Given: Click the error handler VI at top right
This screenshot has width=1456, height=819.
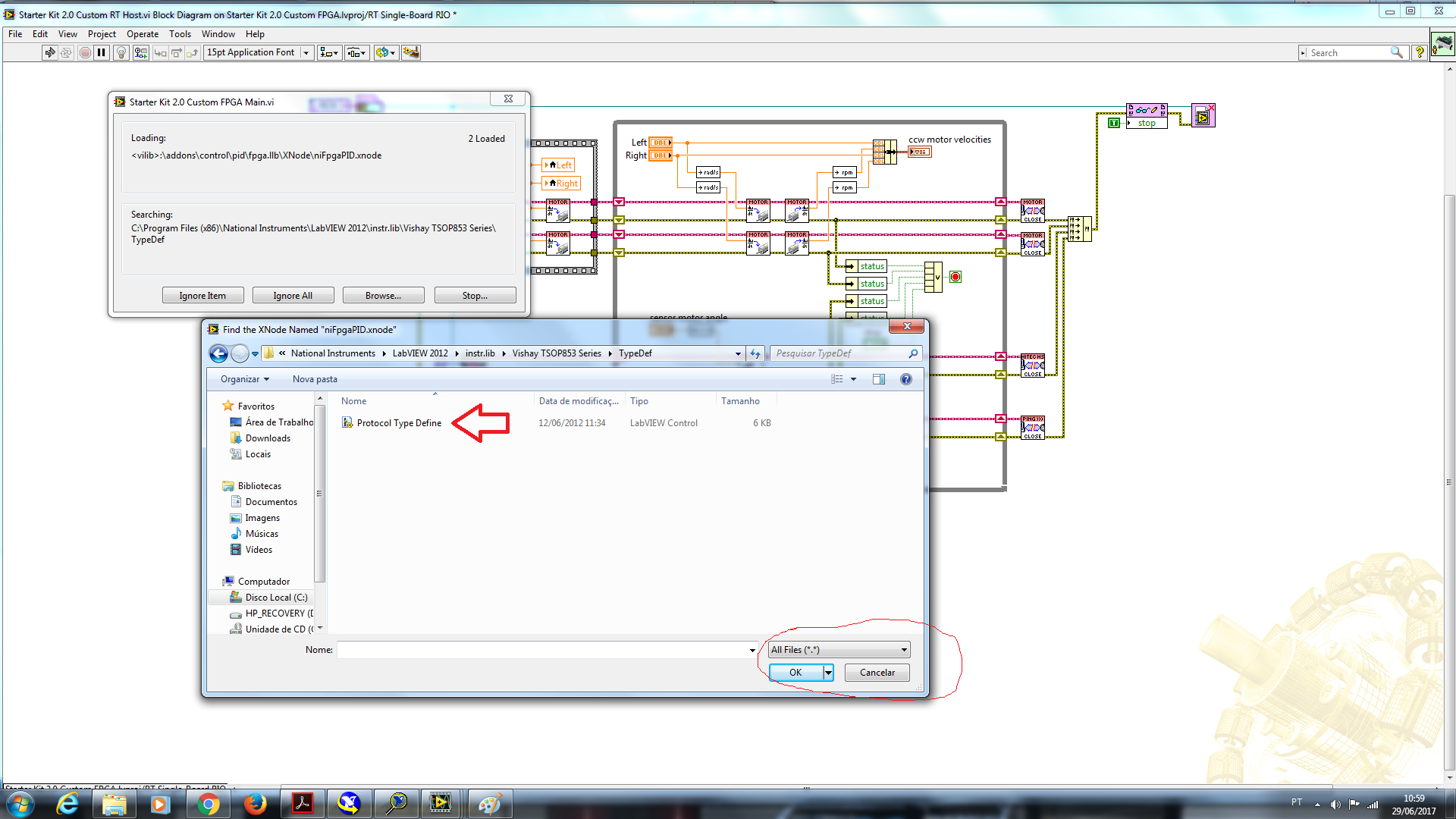Looking at the screenshot, I should tap(1203, 116).
